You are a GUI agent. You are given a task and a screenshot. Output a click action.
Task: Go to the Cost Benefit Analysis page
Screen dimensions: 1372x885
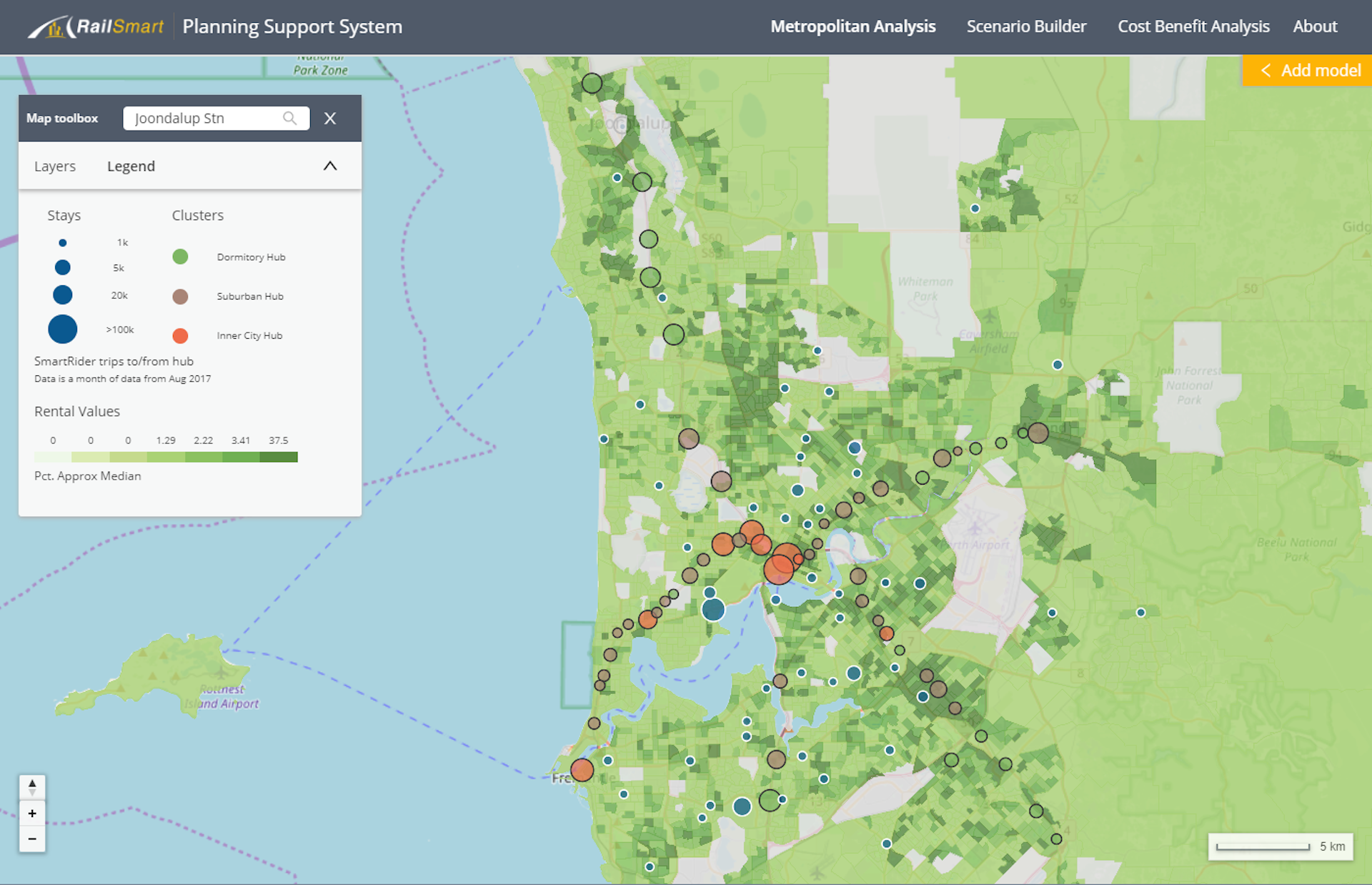[1193, 26]
